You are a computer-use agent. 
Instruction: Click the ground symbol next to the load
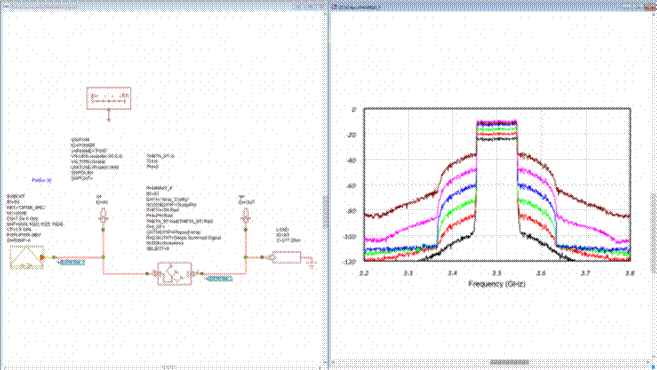click(312, 263)
